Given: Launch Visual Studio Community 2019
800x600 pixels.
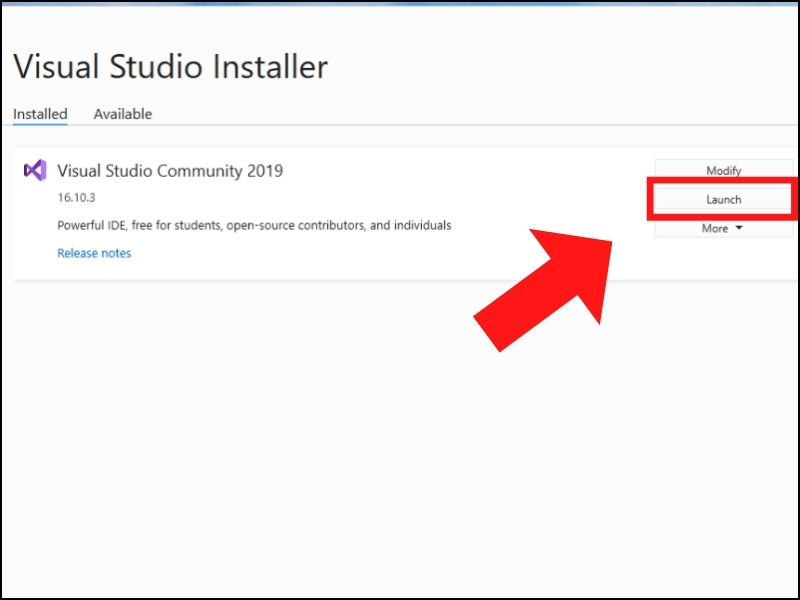Looking at the screenshot, I should 723,199.
